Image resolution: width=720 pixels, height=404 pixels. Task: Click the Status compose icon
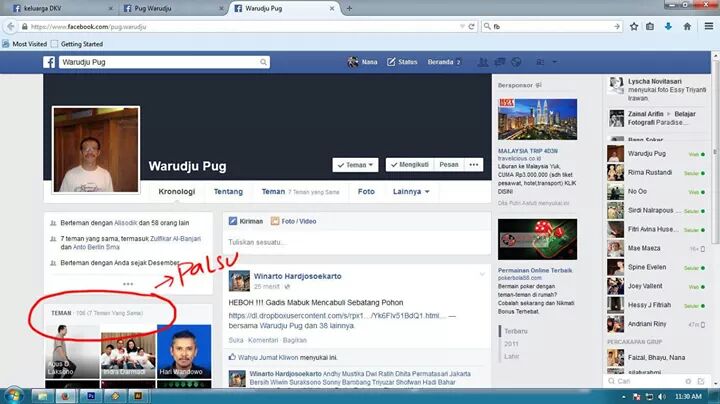[391, 62]
